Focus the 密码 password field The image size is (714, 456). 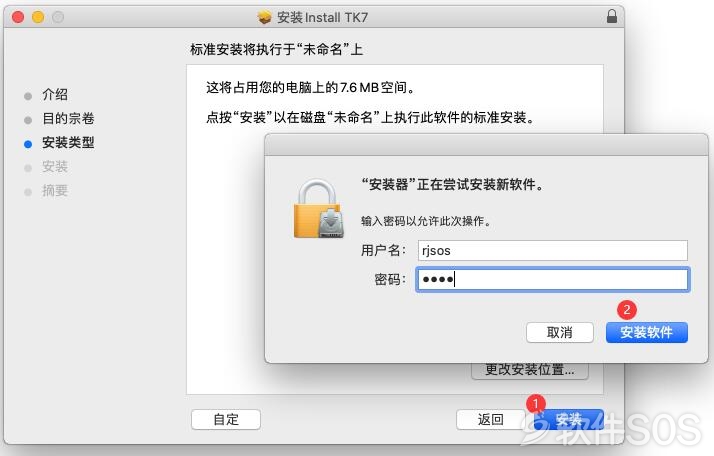click(552, 279)
